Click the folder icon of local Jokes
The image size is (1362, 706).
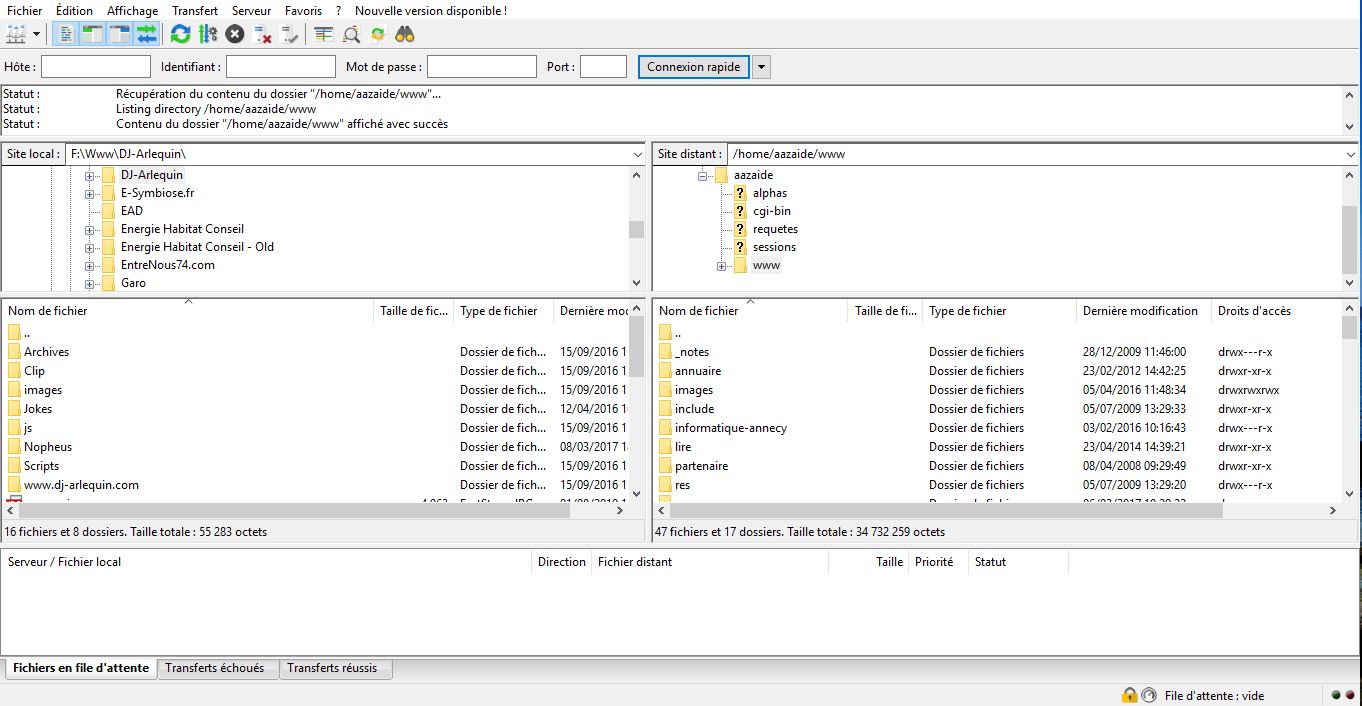(14, 409)
